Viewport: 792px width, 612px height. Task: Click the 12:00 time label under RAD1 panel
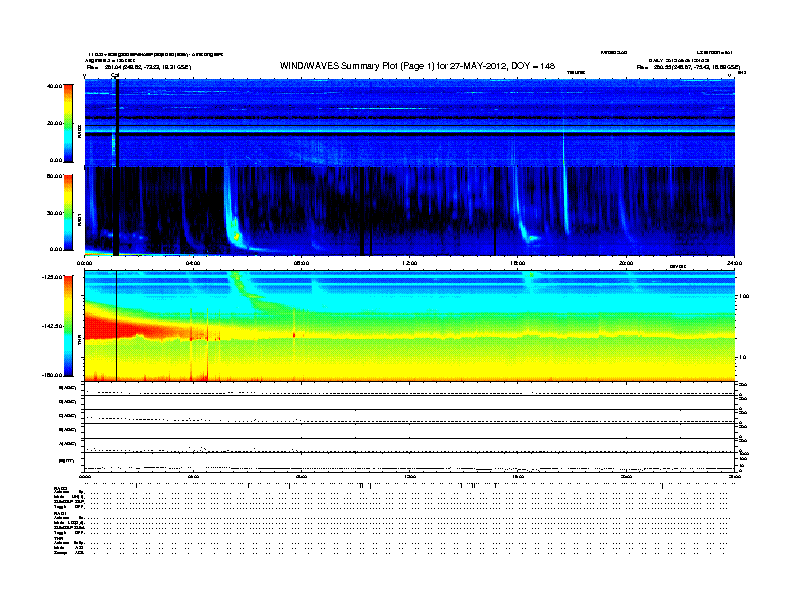[x=410, y=263]
